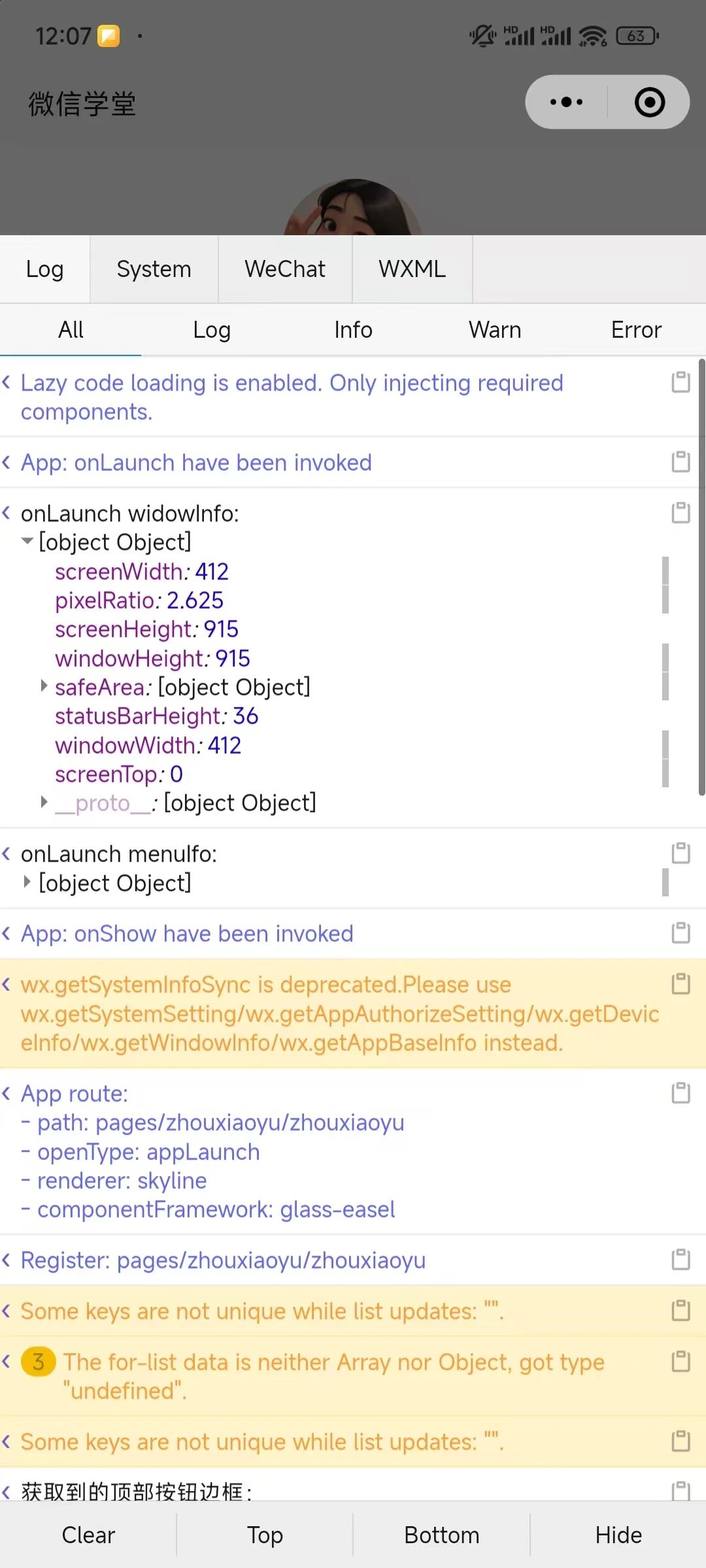The height and width of the screenshot is (1568, 706).
Task: Click the log list vertical scrollbar
Action: click(702, 578)
